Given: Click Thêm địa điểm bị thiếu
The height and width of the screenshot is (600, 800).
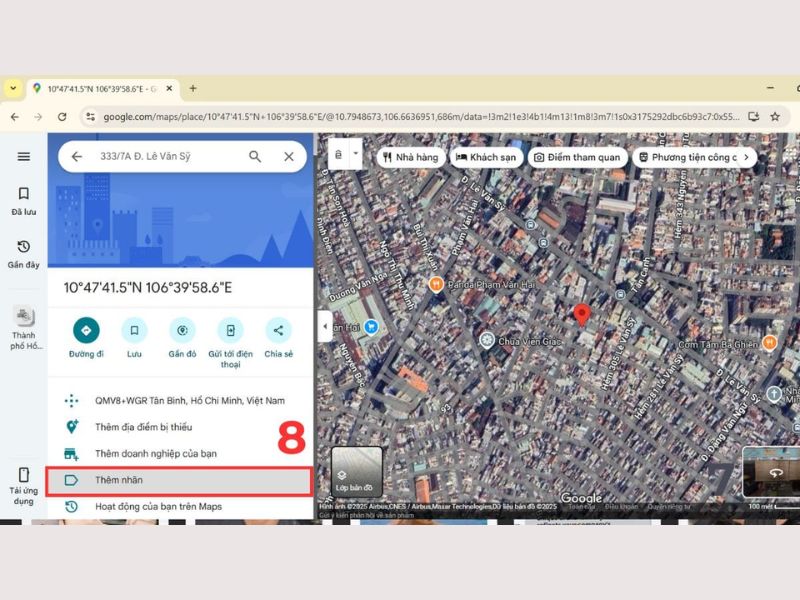Looking at the screenshot, I should (x=181, y=427).
